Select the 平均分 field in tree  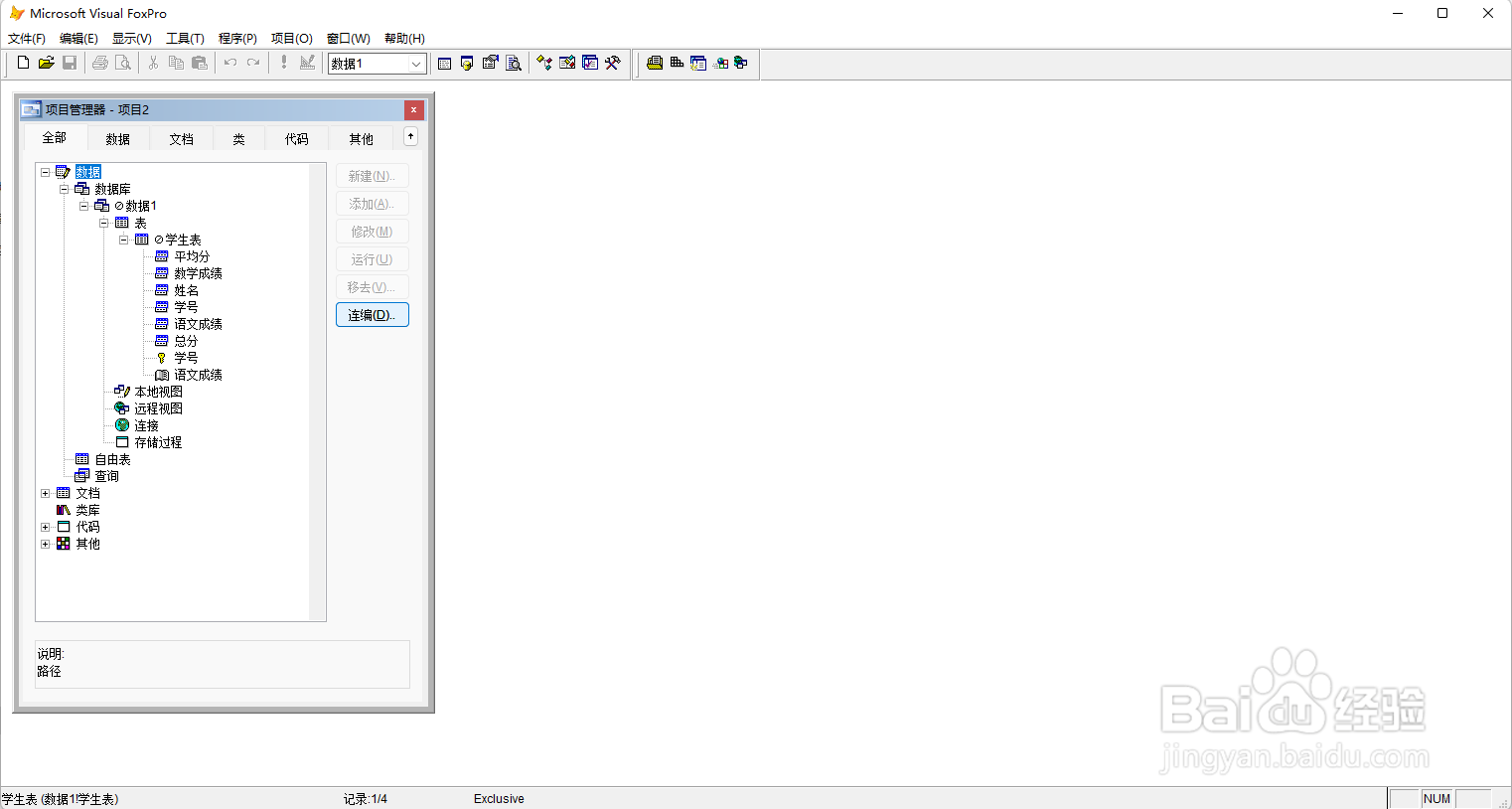(x=192, y=256)
